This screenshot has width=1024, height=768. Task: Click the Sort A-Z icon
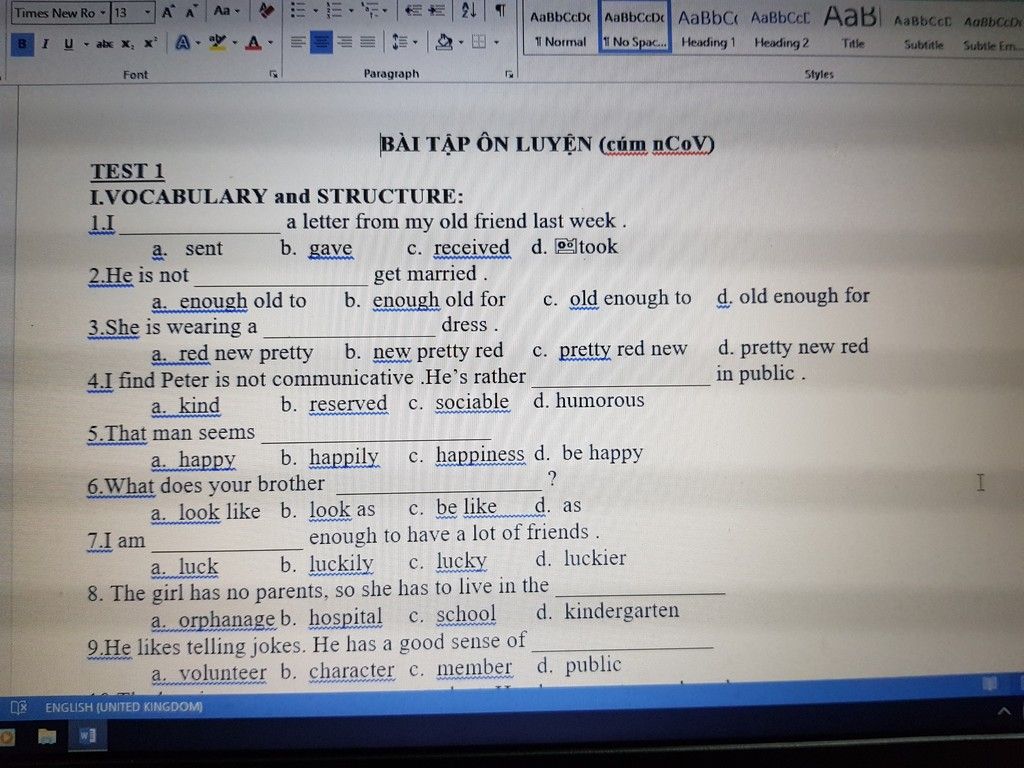pyautogui.click(x=469, y=10)
